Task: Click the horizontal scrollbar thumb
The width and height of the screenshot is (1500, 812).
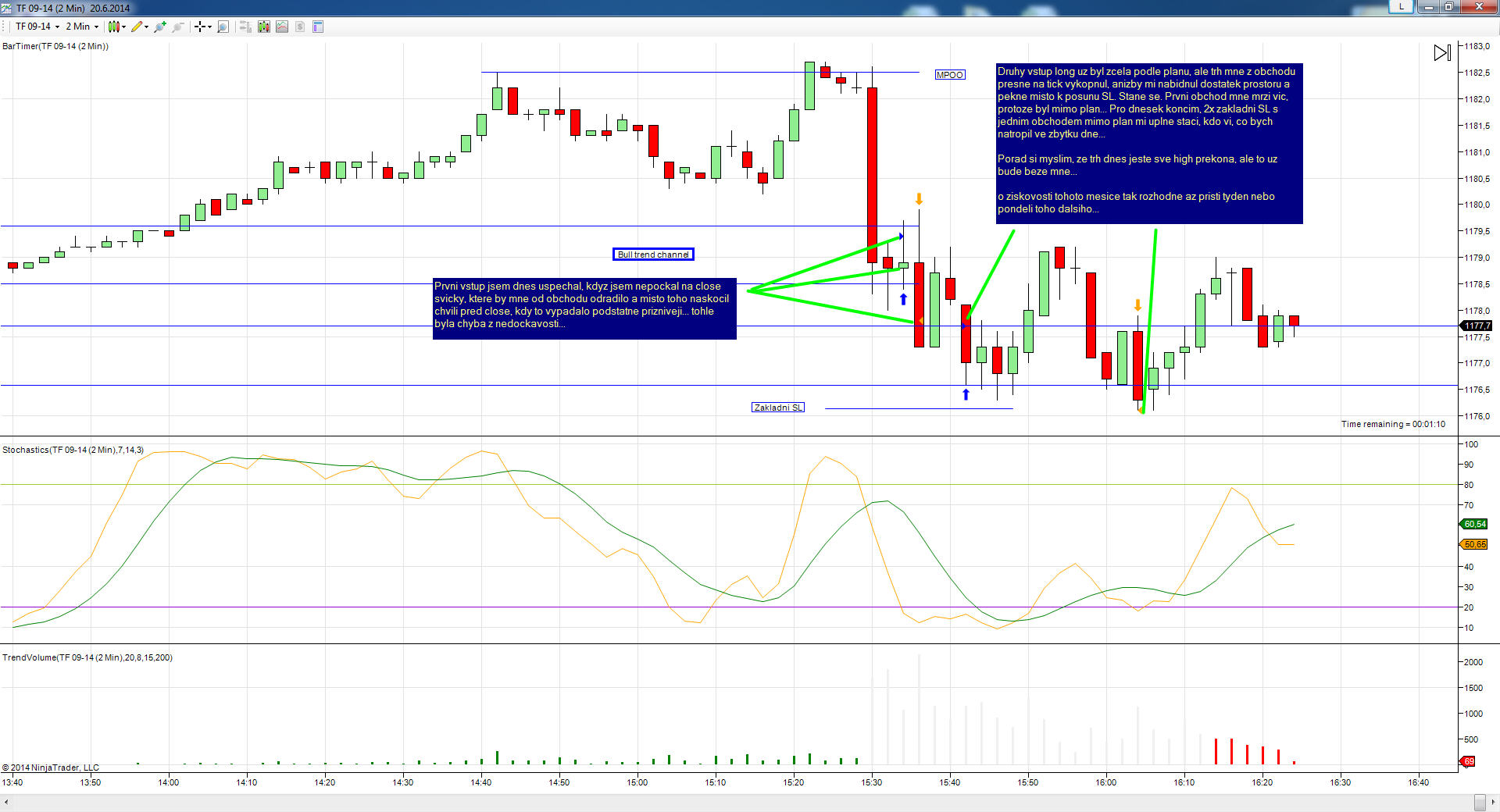Action: pos(1480,803)
